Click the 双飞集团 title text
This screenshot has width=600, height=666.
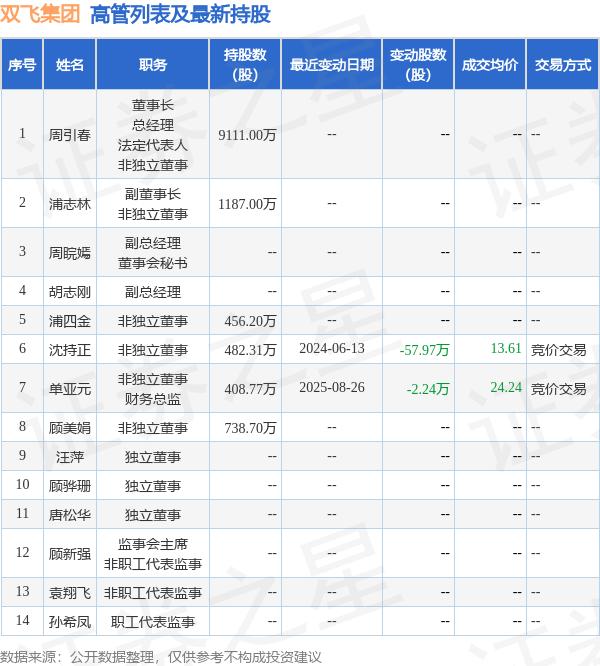[x=40, y=14]
